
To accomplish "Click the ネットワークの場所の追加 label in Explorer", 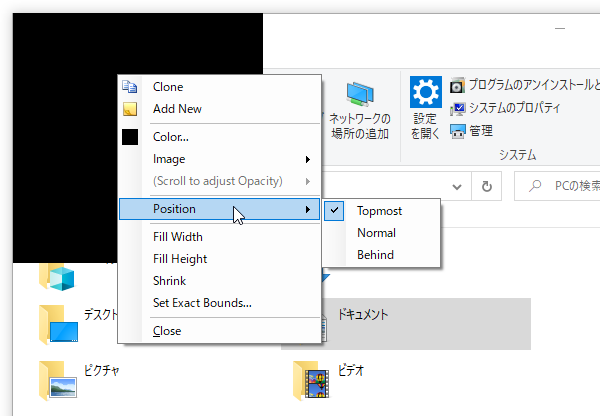I will click(360, 126).
